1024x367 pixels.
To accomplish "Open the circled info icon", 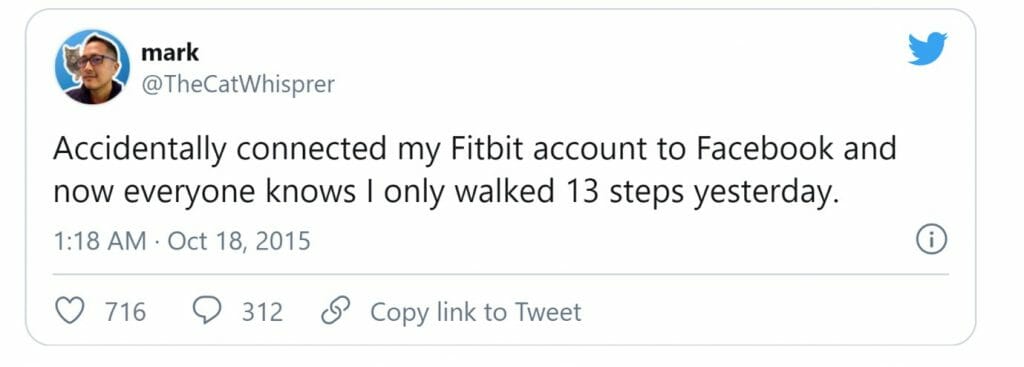I will click(x=931, y=241).
